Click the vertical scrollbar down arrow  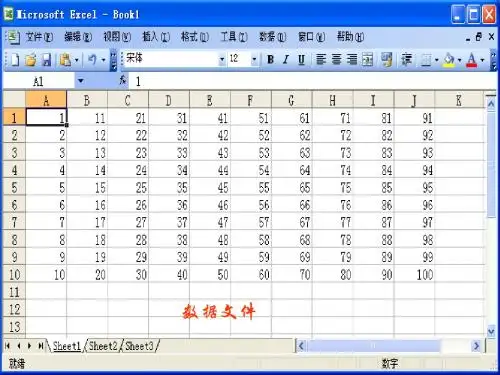click(x=491, y=331)
